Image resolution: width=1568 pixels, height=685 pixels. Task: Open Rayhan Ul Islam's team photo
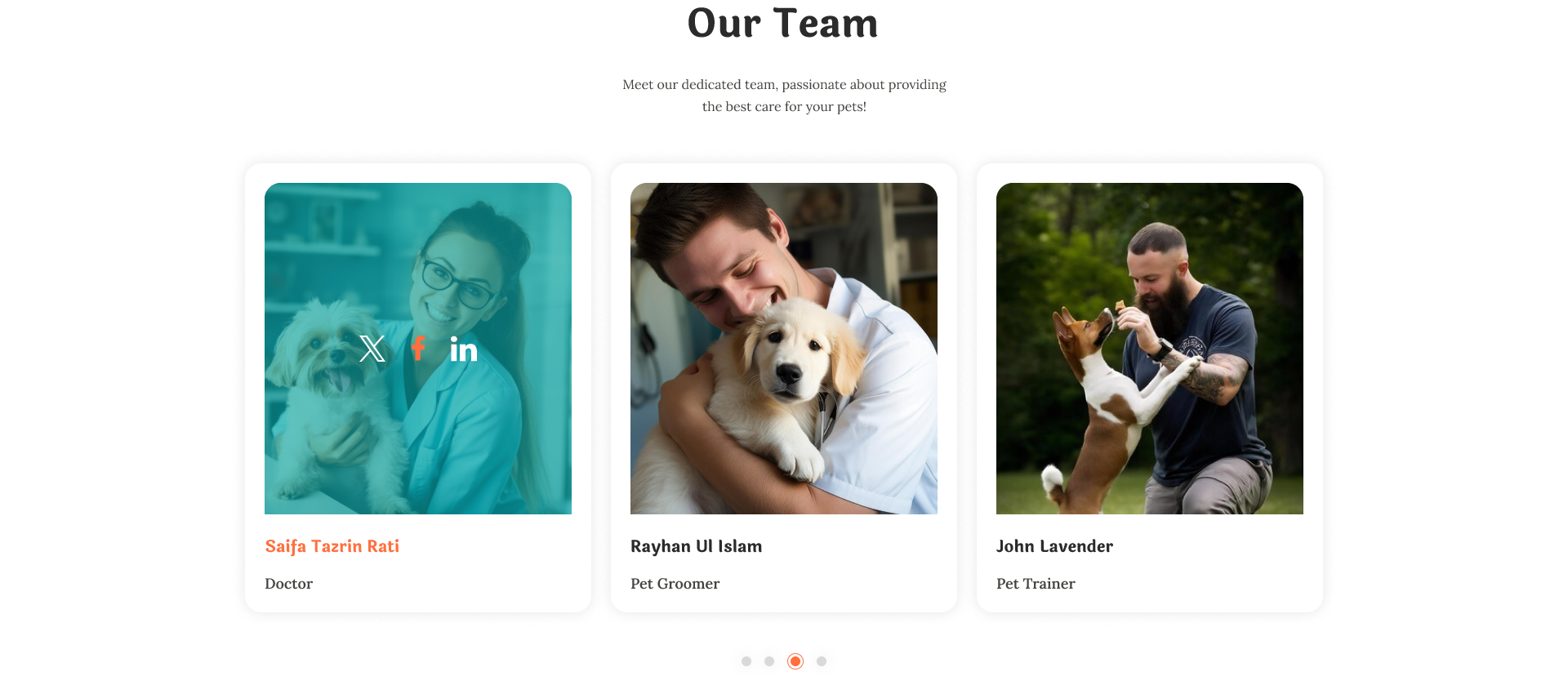coord(784,349)
